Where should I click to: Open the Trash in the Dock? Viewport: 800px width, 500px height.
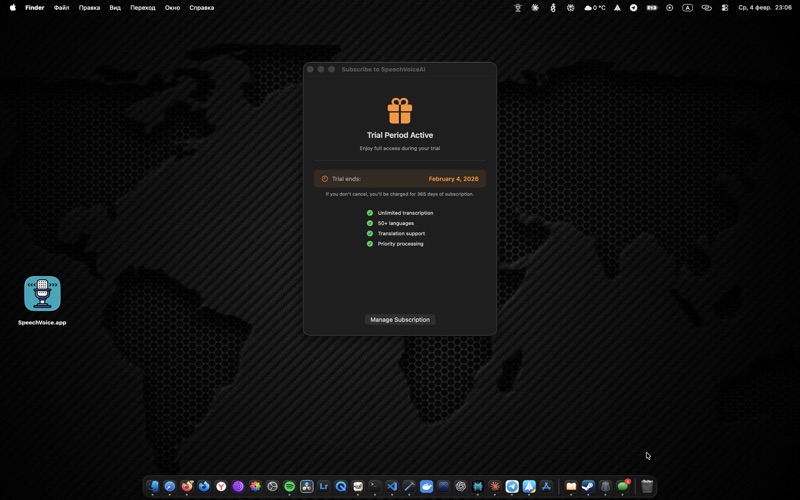point(647,486)
